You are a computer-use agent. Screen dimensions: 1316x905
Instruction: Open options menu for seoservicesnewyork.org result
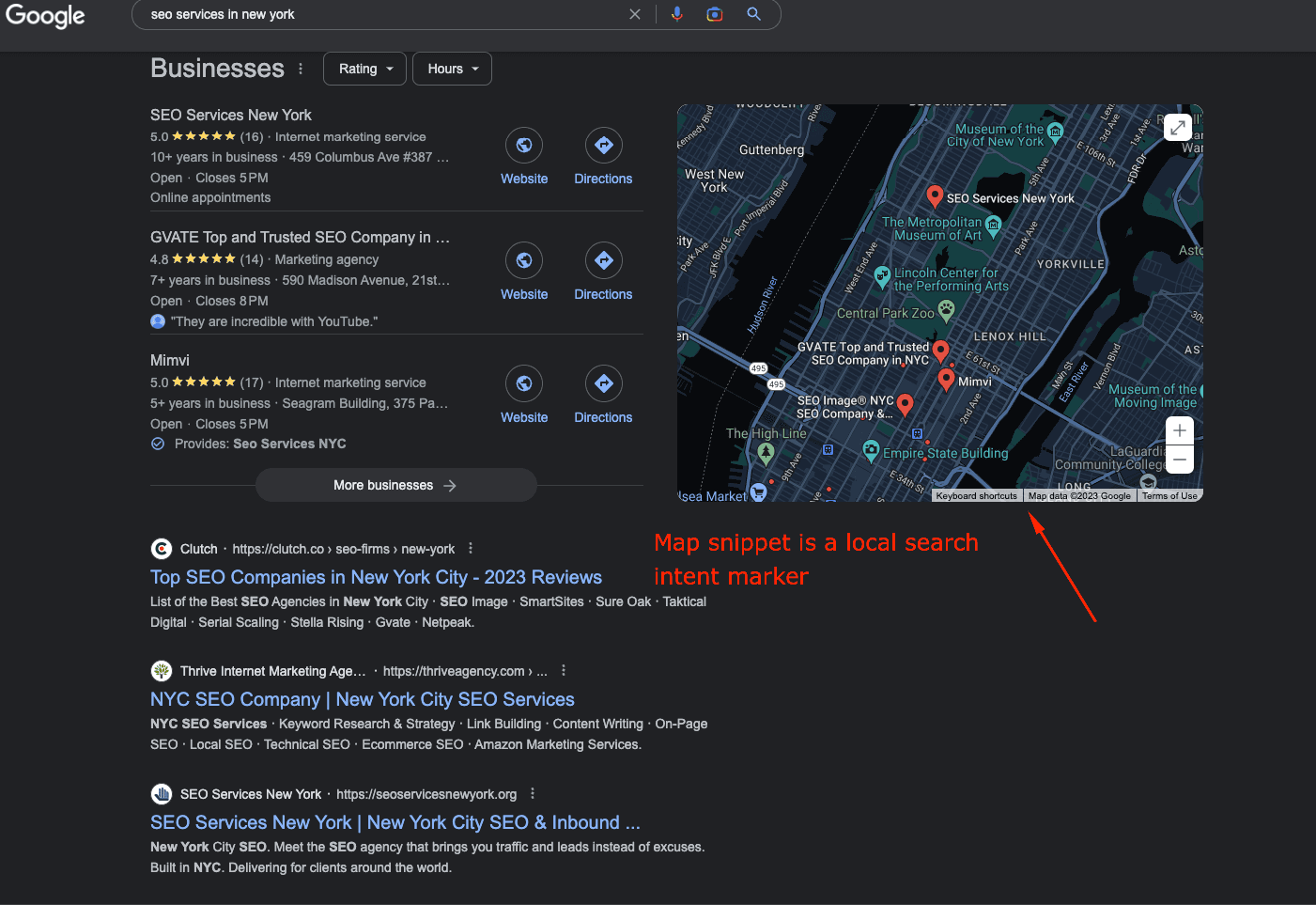click(533, 794)
